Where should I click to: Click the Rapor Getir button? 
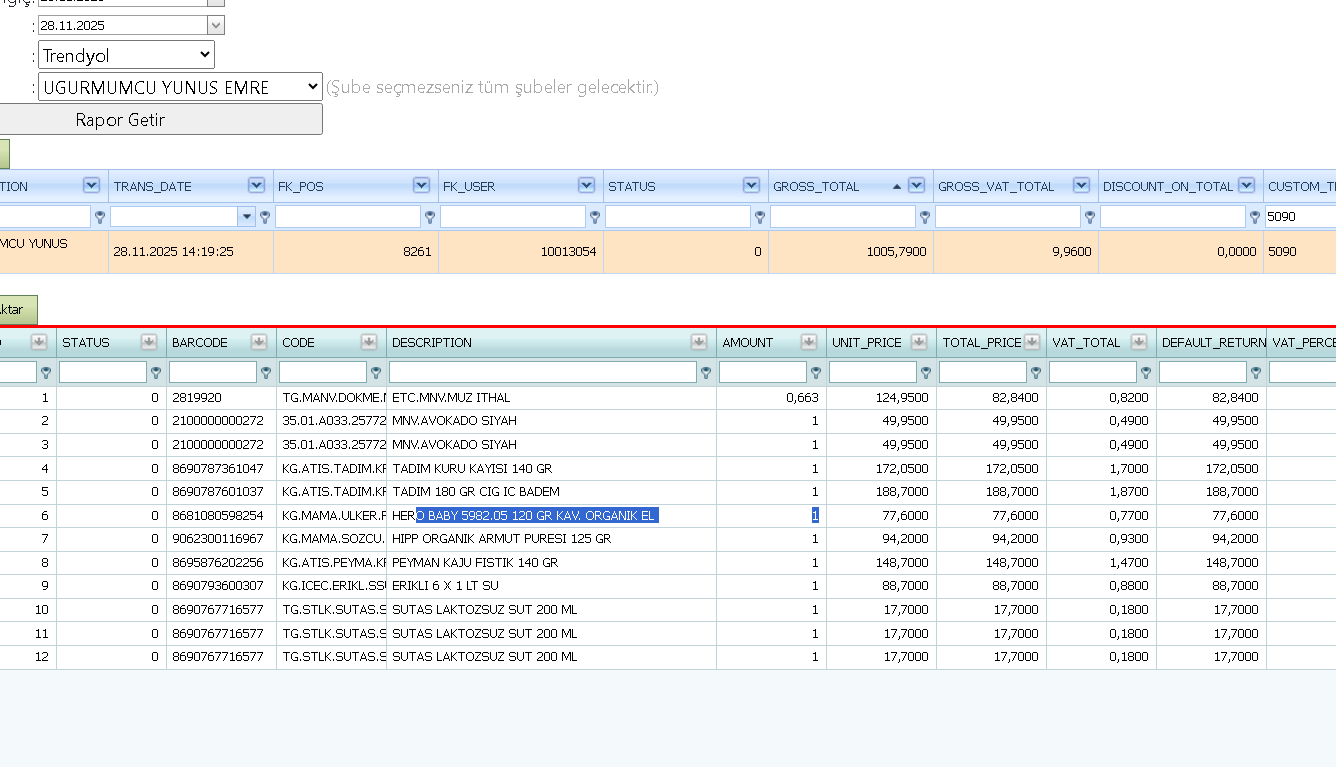(x=160, y=119)
